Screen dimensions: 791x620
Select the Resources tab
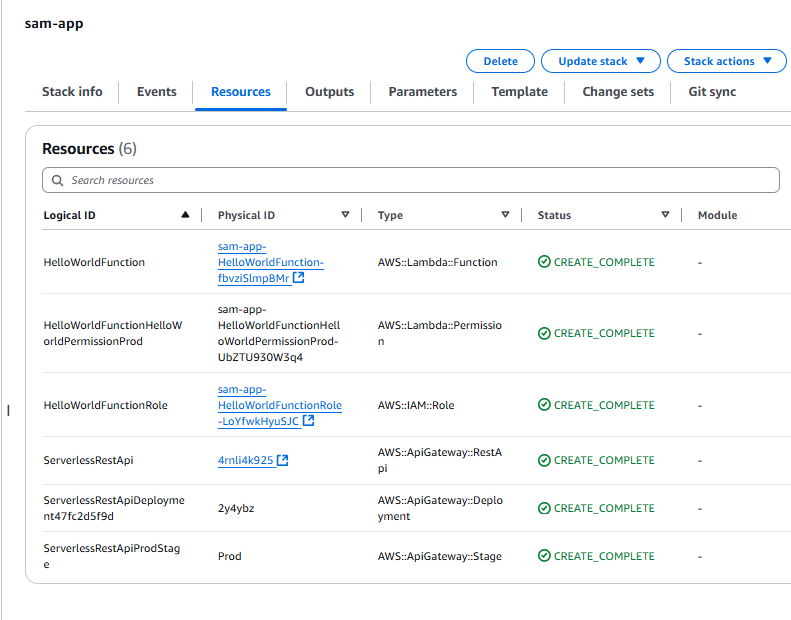click(241, 92)
